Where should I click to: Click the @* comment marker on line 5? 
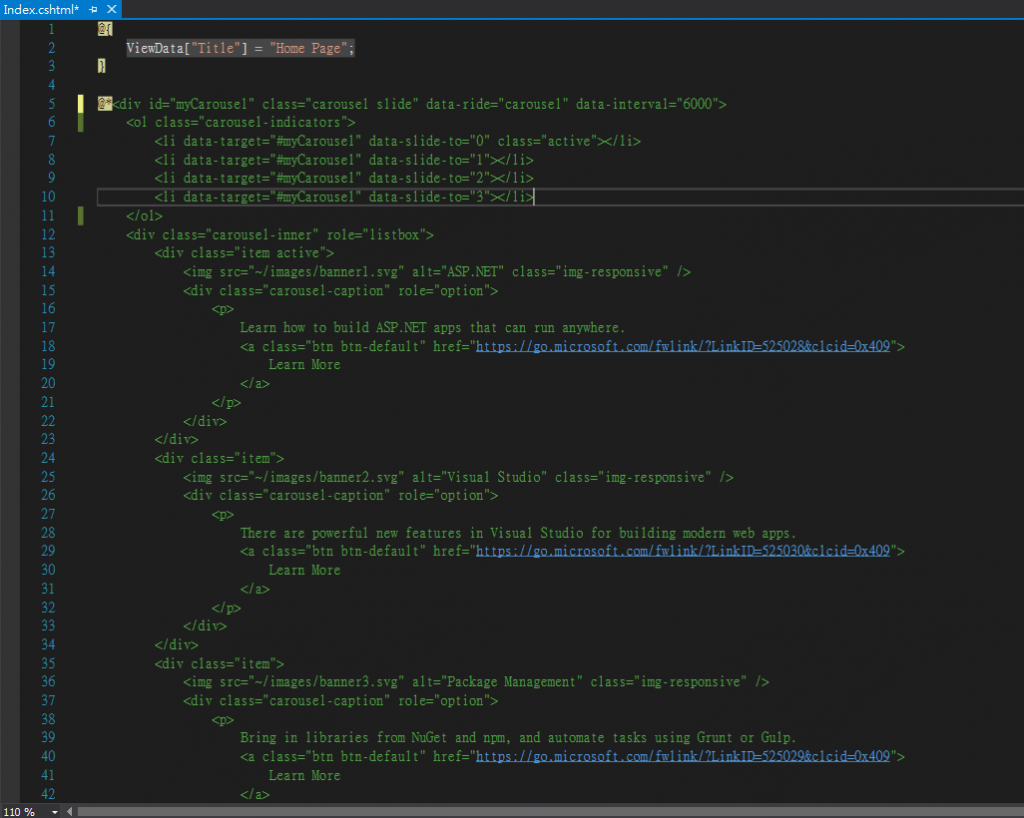point(104,104)
